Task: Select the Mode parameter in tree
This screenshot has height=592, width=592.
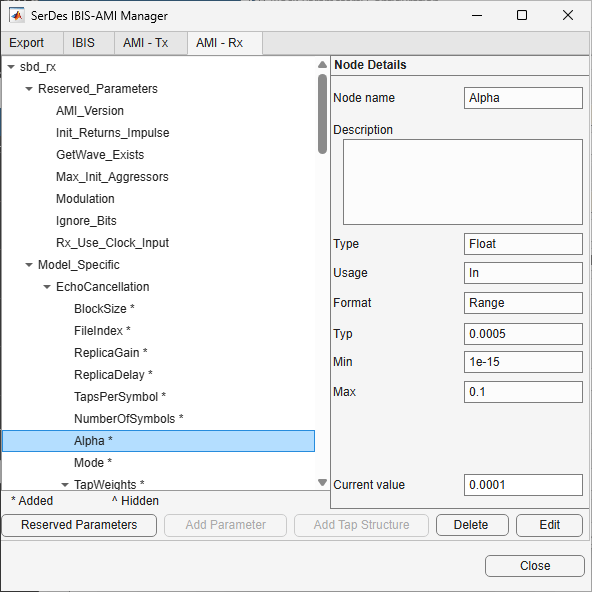Action: (93, 463)
